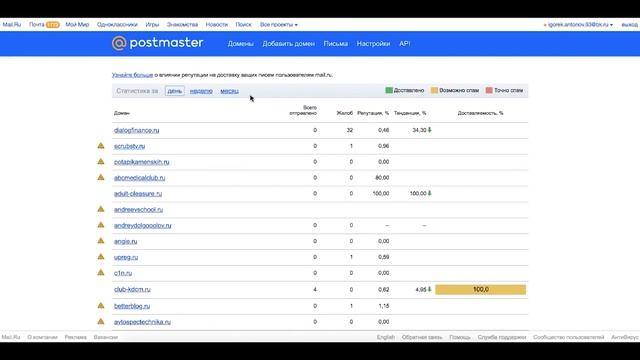Open the avtospectechnika.ru domain link
The width and height of the screenshot is (640, 360).
pos(142,322)
